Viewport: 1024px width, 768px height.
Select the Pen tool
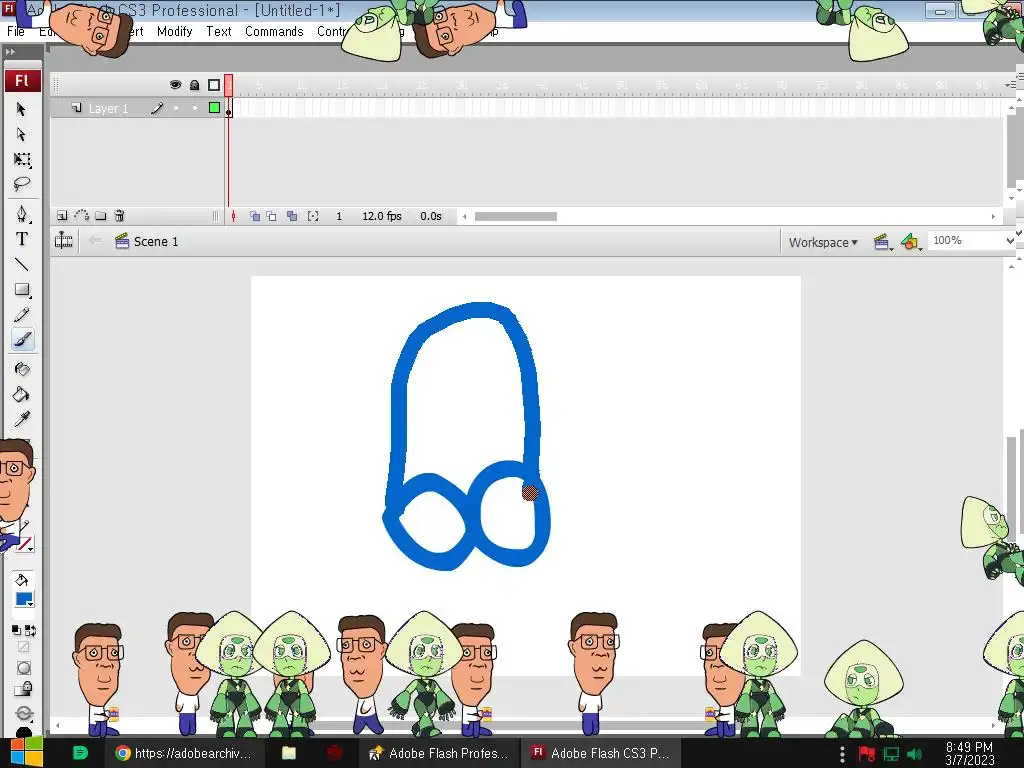pyautogui.click(x=22, y=214)
